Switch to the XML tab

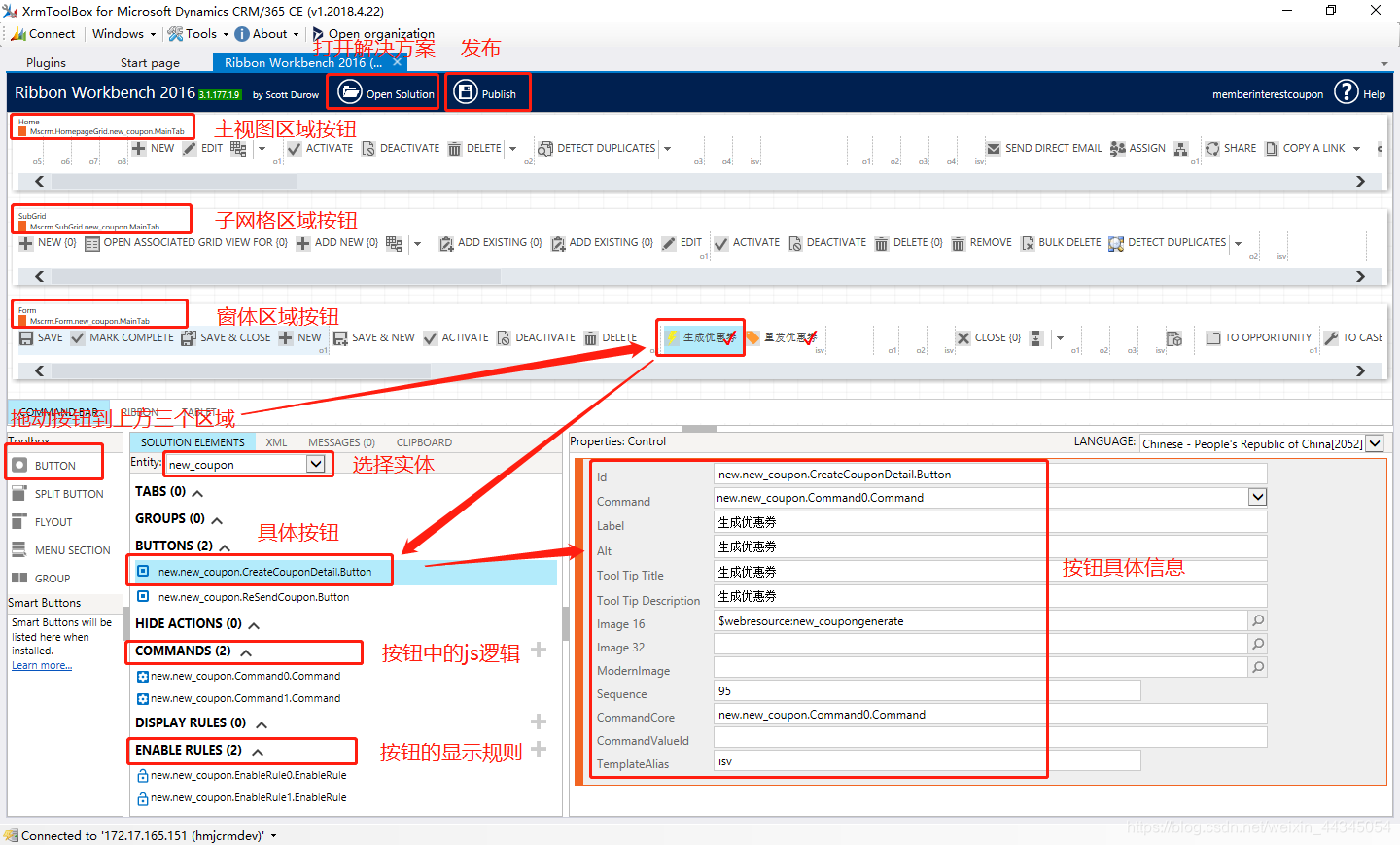click(276, 442)
